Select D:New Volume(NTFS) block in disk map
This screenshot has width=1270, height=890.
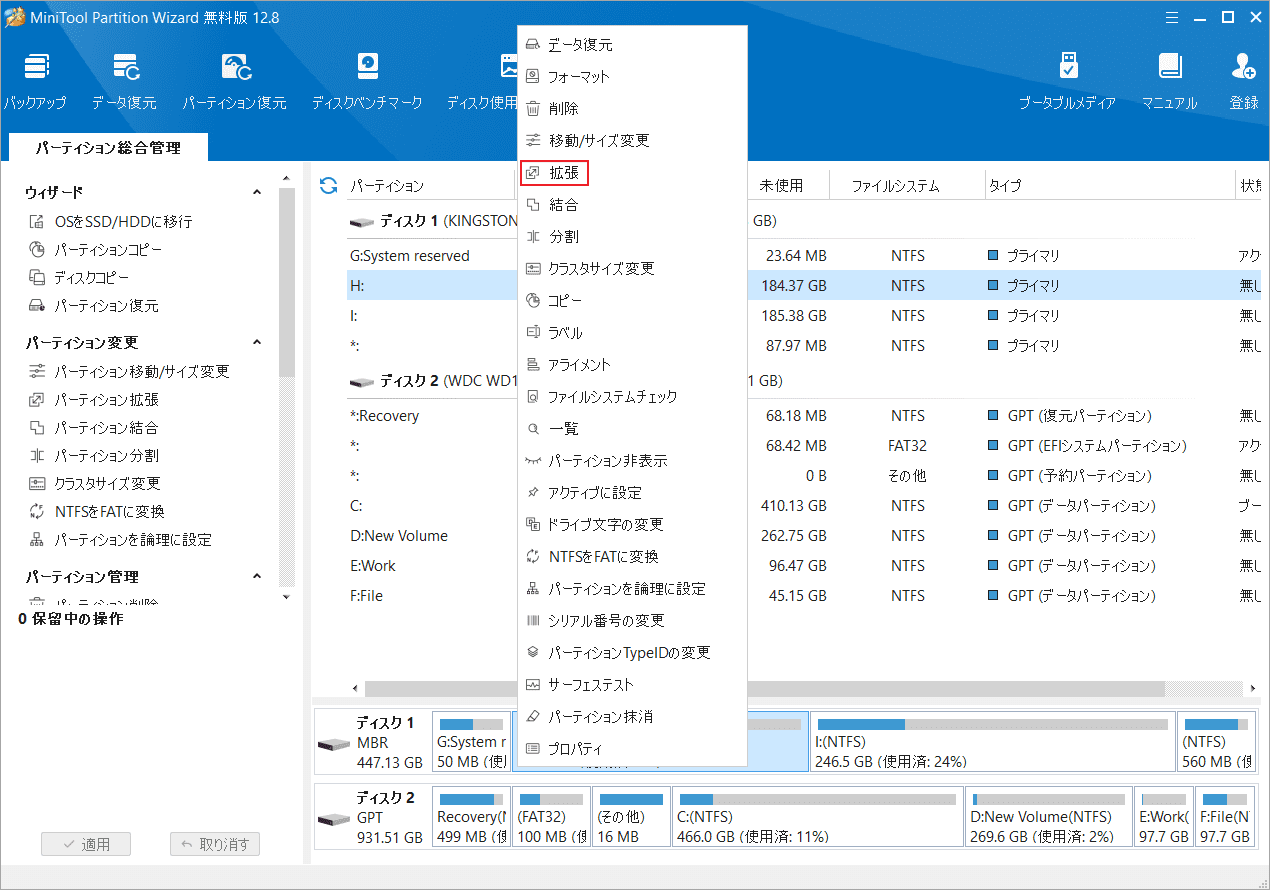[x=1049, y=817]
